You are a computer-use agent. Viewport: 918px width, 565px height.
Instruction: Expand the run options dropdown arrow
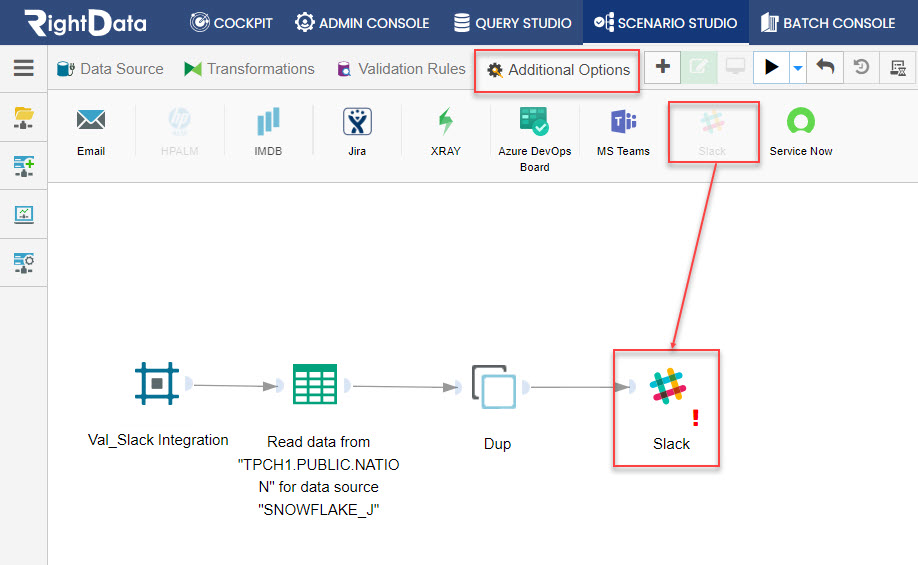797,68
